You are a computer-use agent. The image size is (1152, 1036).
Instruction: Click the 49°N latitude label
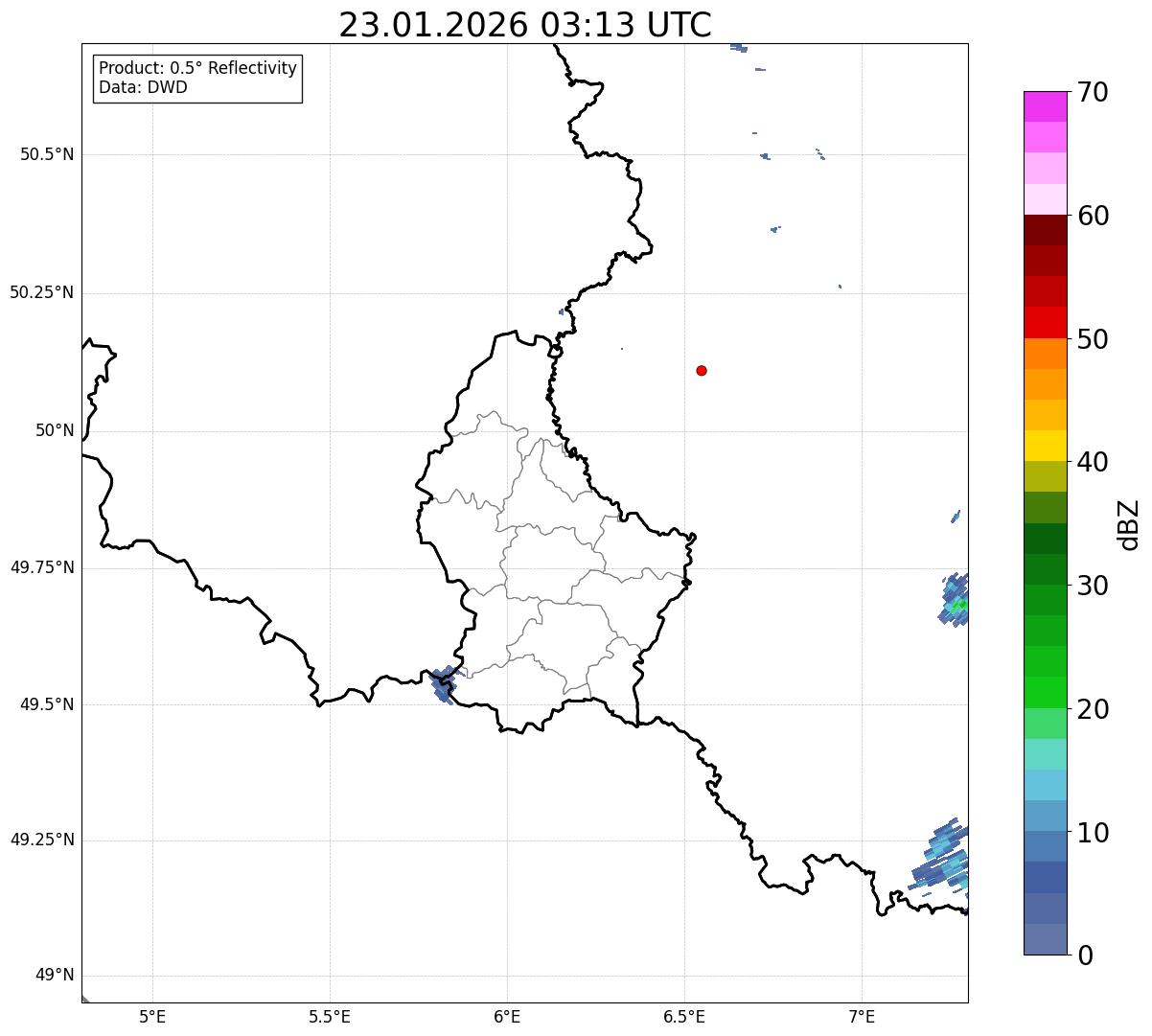(x=55, y=976)
